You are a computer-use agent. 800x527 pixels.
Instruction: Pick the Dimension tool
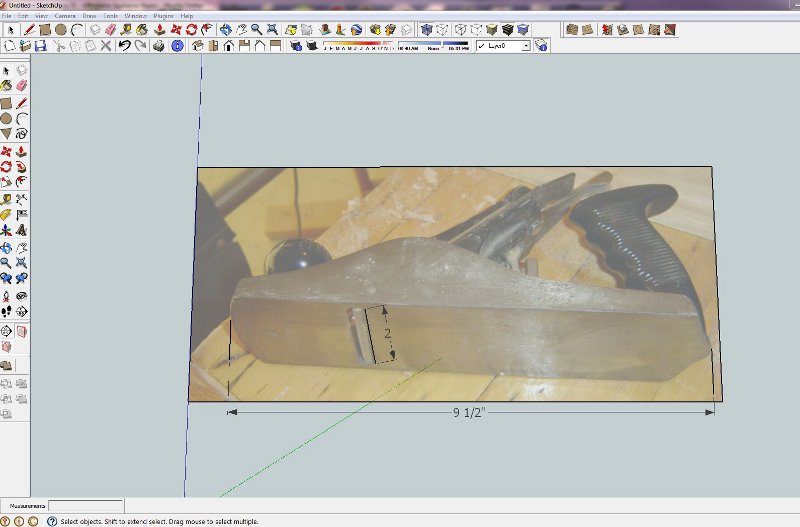(21, 199)
